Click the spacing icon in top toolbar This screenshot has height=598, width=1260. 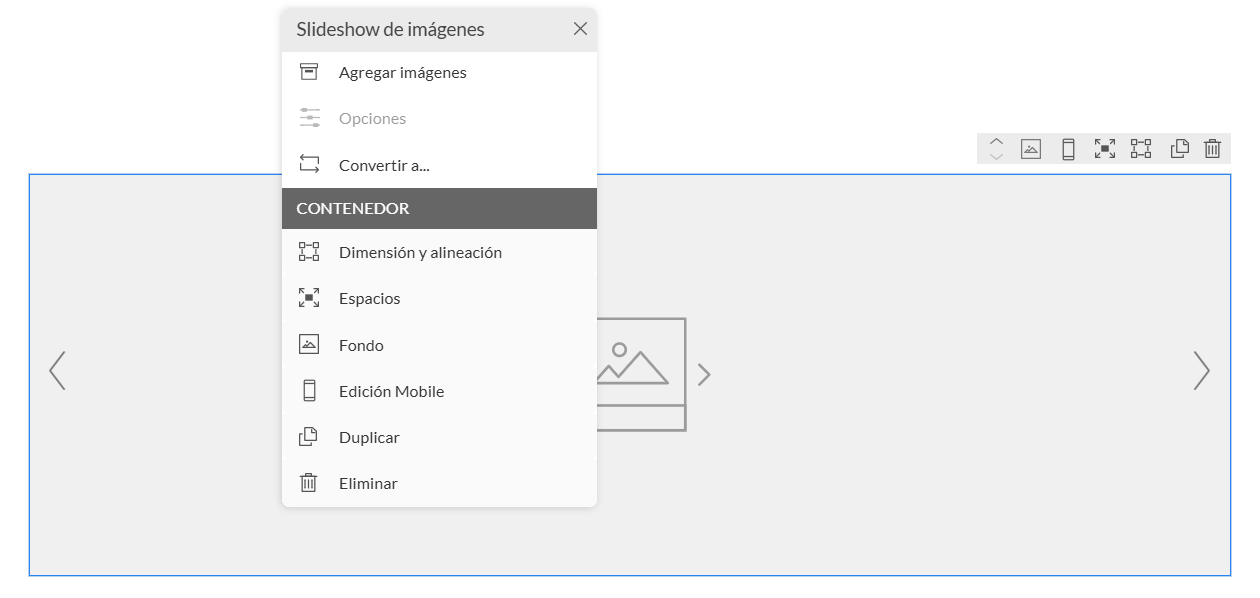click(x=1105, y=149)
